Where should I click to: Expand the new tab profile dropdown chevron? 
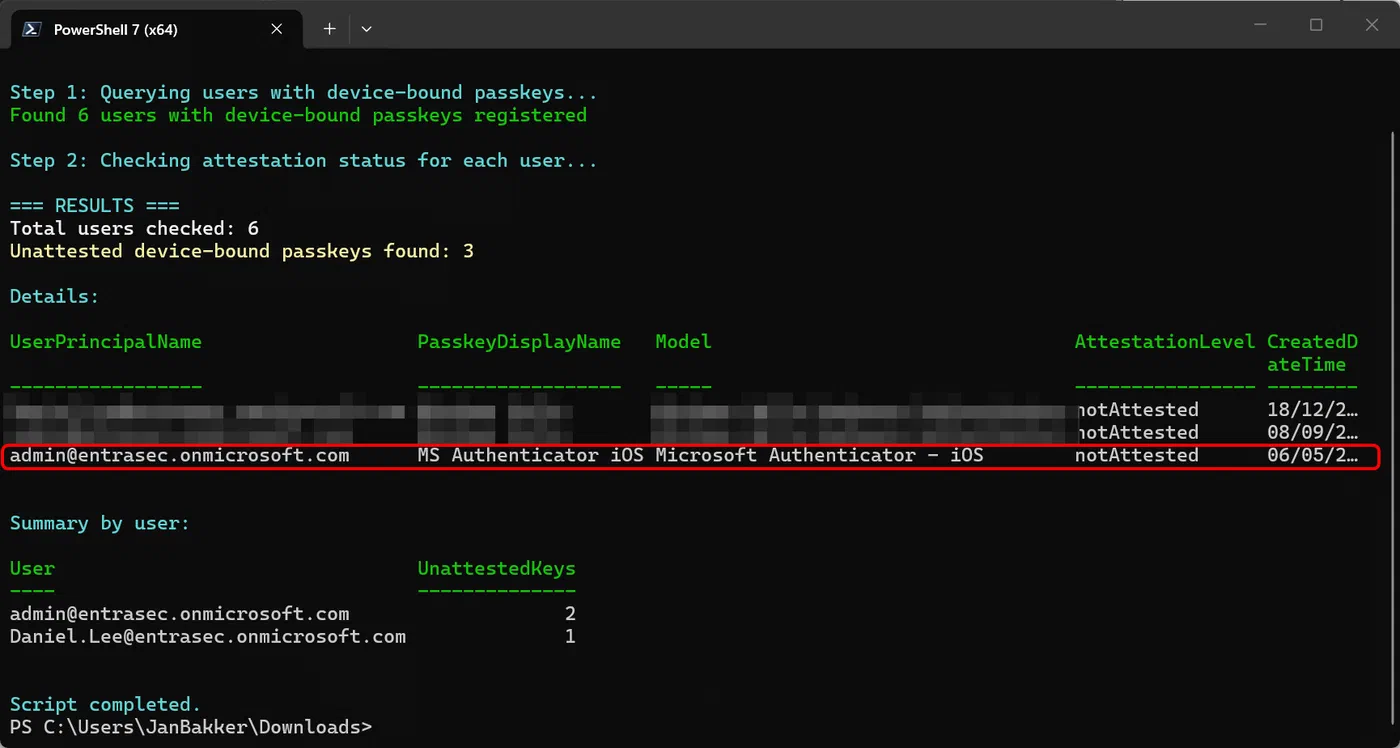(366, 29)
